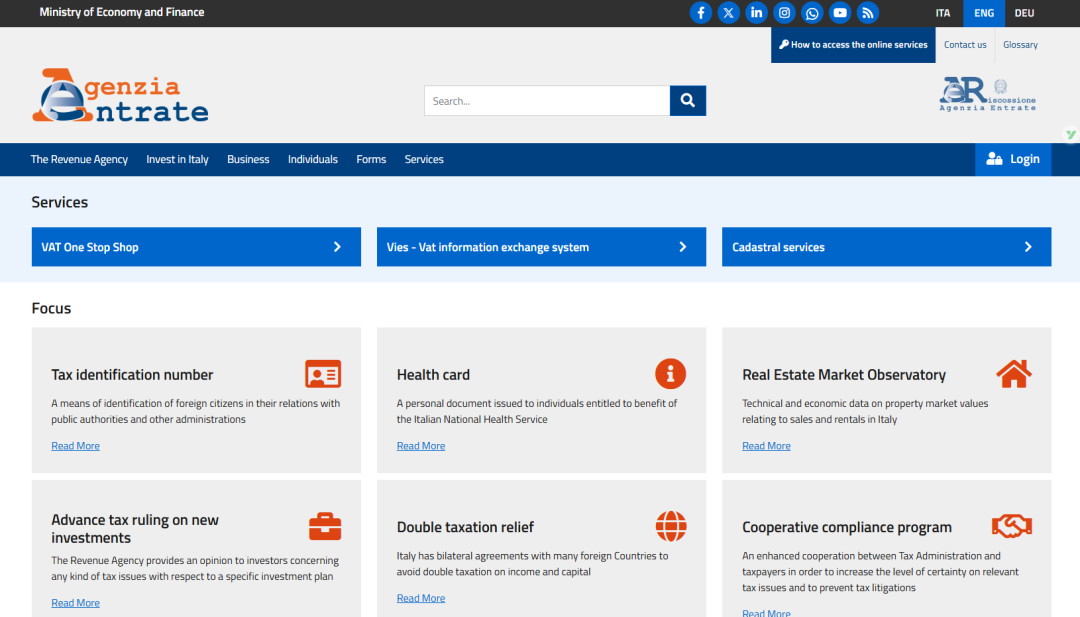Click the Agenzia Entrate Riscossione logo
Screen dimensions: 1080x617
point(987,95)
